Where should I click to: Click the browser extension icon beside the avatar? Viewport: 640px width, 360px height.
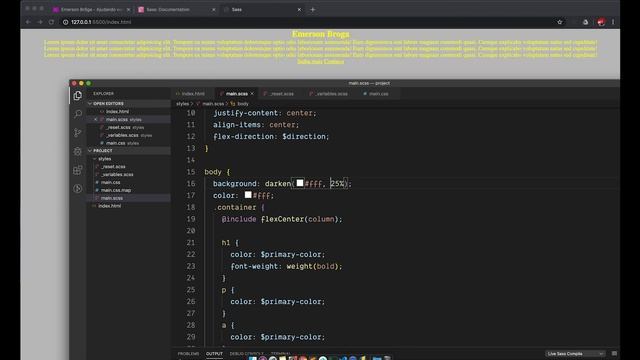tap(585, 22)
